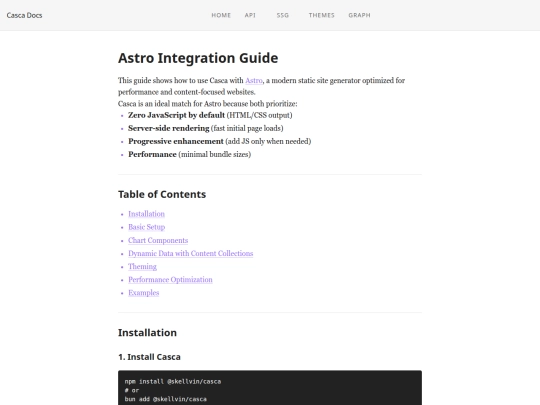
Task: Open the API nav item
Action: pos(250,15)
